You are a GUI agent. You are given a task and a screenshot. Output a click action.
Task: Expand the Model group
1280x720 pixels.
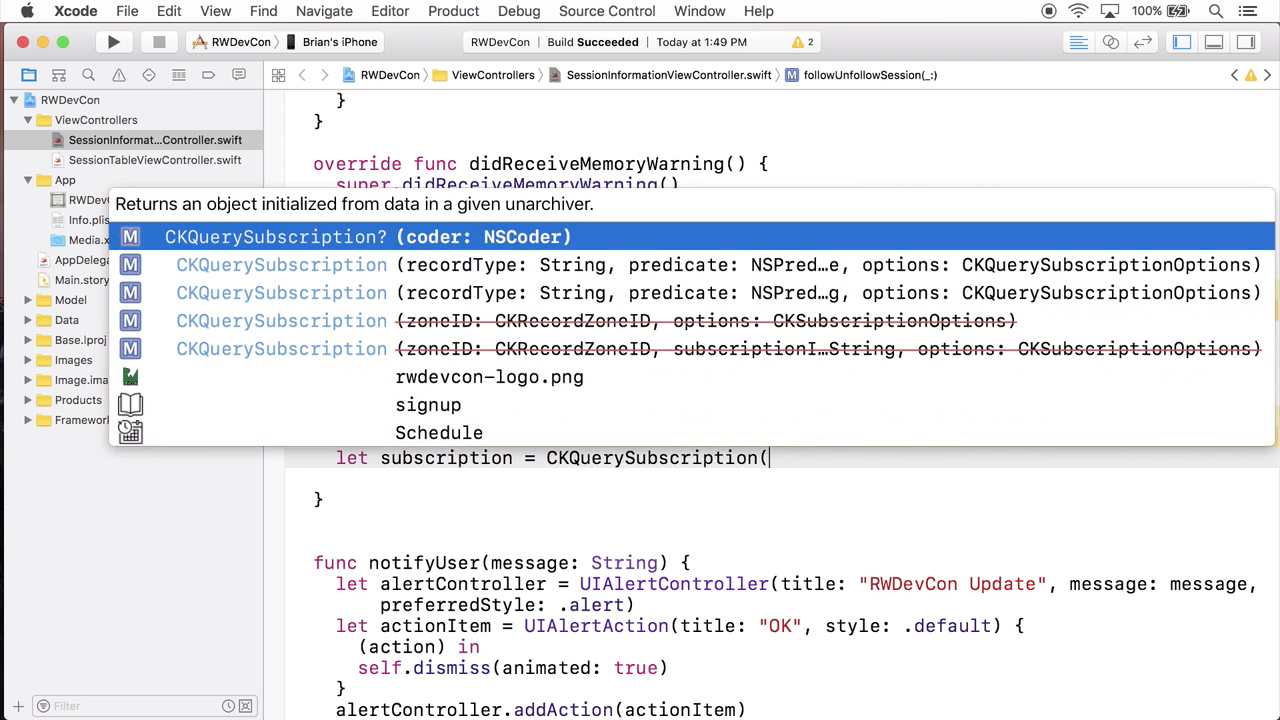pyautogui.click(x=28, y=300)
